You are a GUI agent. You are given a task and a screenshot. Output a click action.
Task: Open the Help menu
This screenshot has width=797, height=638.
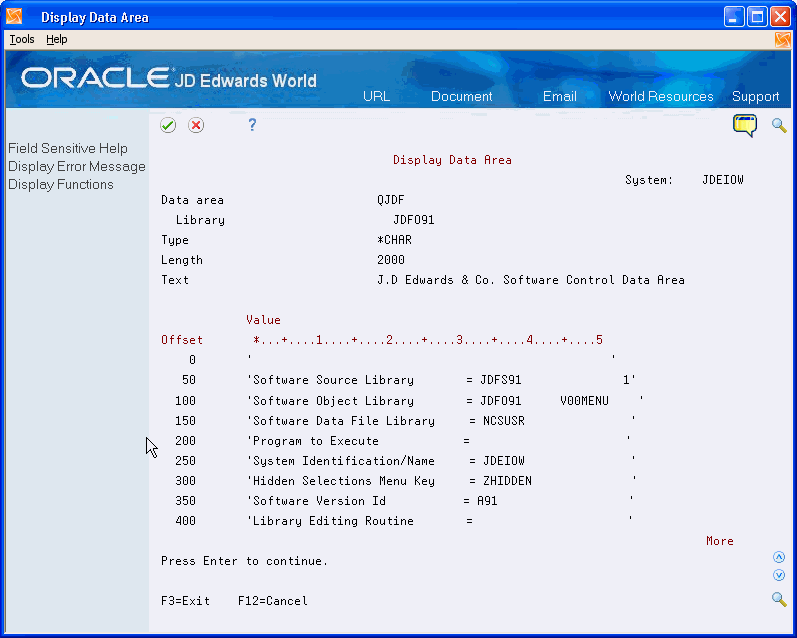[x=56, y=39]
